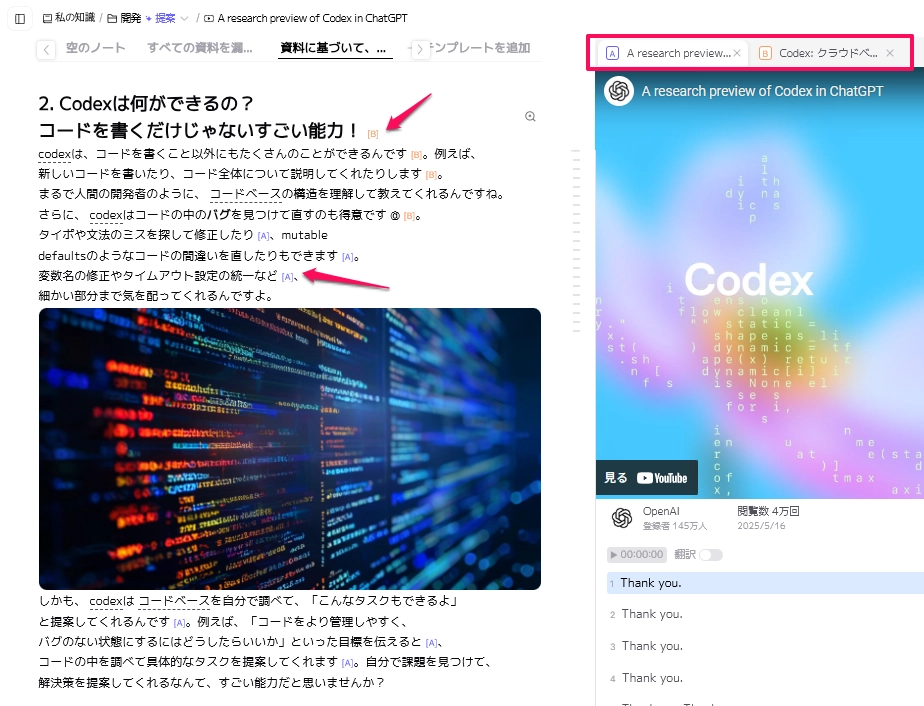Screen dimensions: 924x706
Task: Click the [A] citation after 'タイムアウト設定の統一など'
Action: 288,277
